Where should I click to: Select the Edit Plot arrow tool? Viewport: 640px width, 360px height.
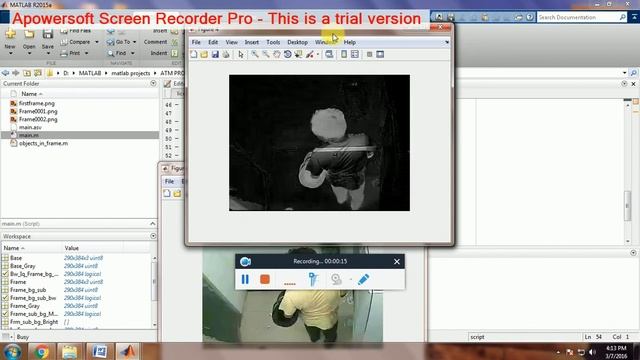[x=241, y=54]
